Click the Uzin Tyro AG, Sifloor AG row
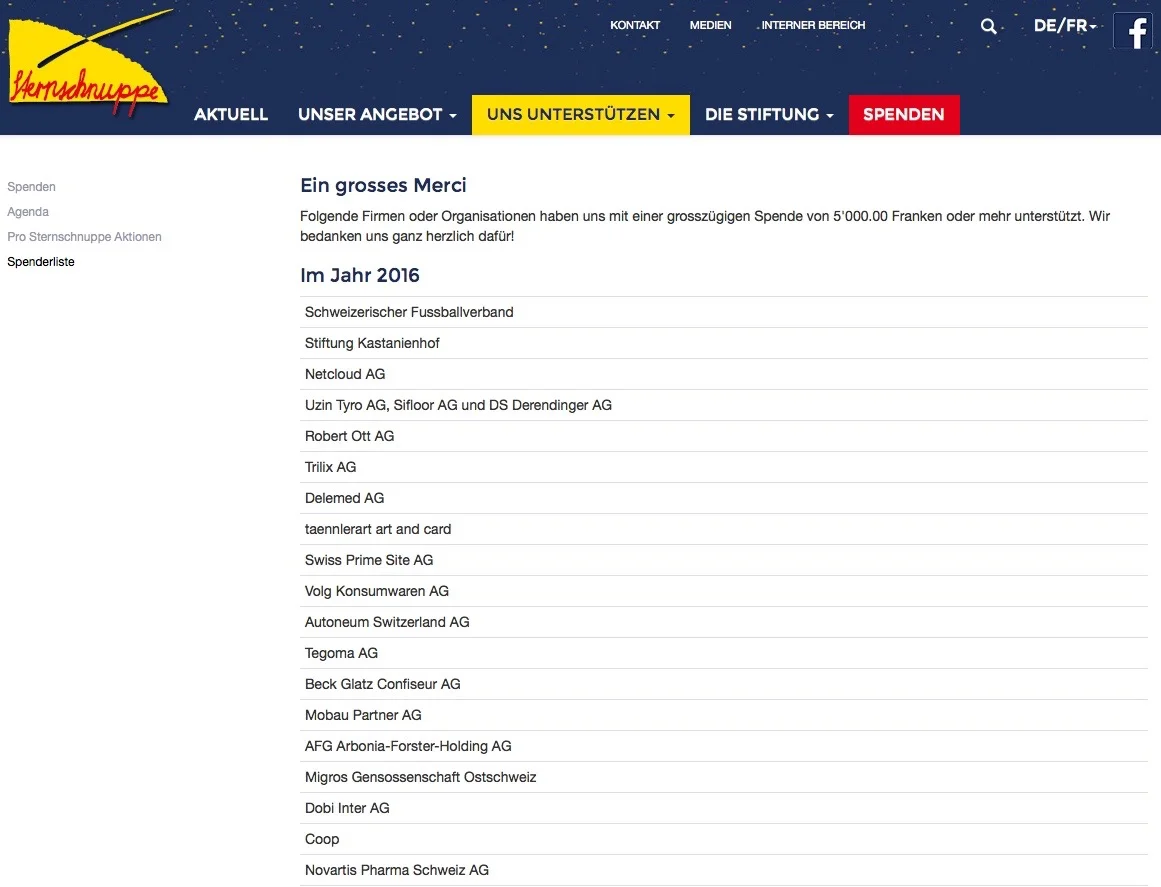Viewport: 1161px width, 887px height. 723,406
